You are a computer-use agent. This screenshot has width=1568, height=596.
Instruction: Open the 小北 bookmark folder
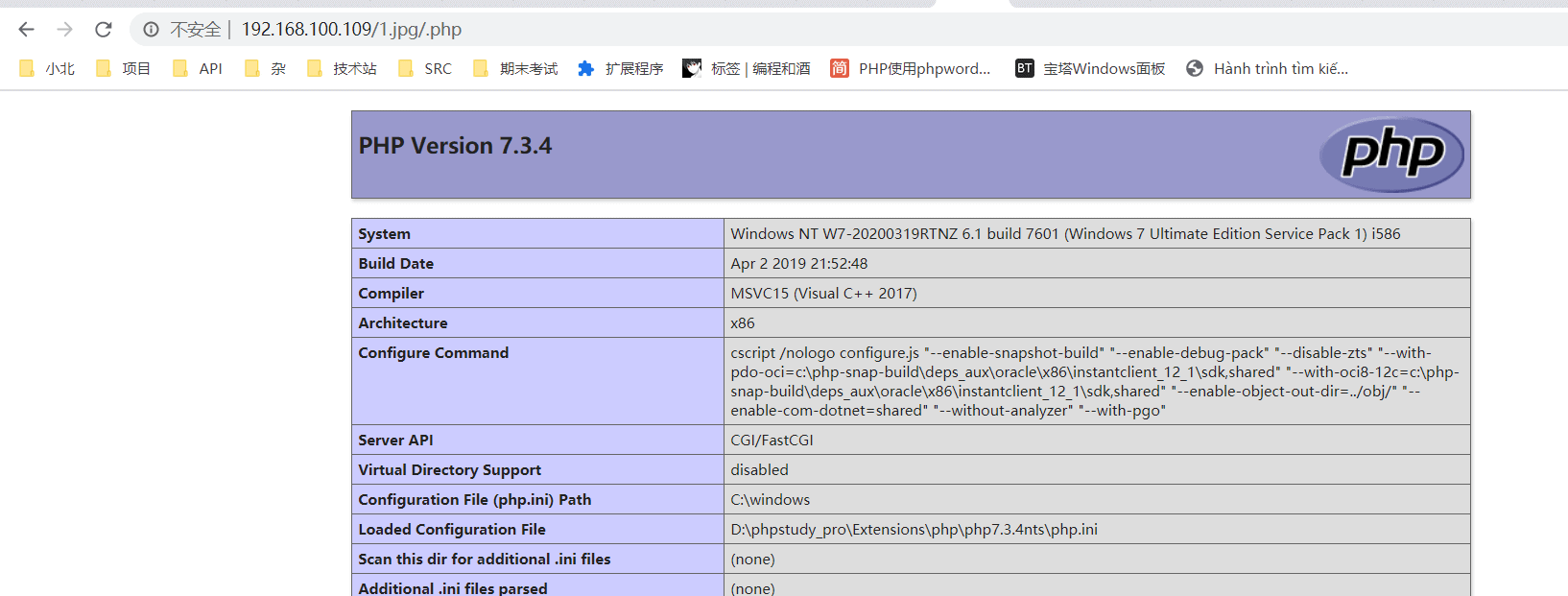pyautogui.click(x=47, y=68)
